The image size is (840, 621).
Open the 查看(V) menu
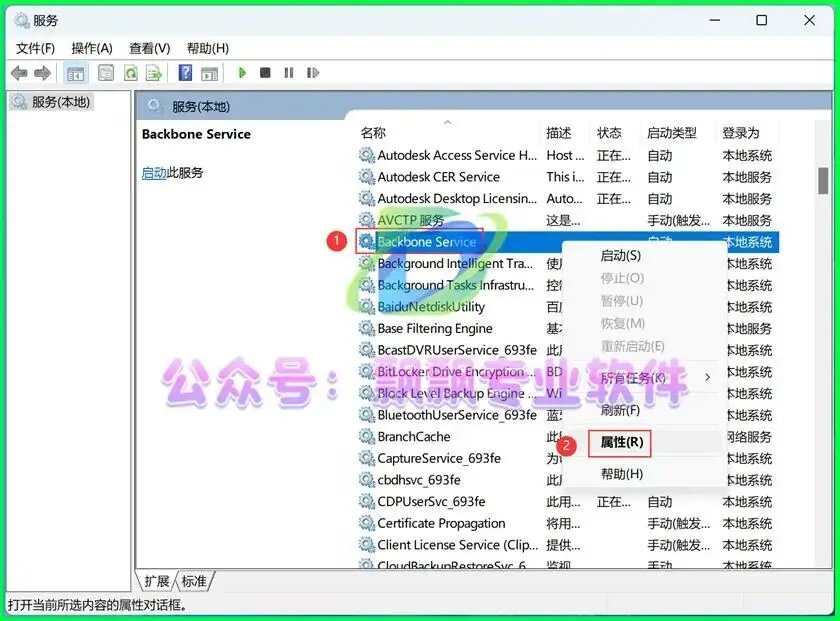coord(149,48)
